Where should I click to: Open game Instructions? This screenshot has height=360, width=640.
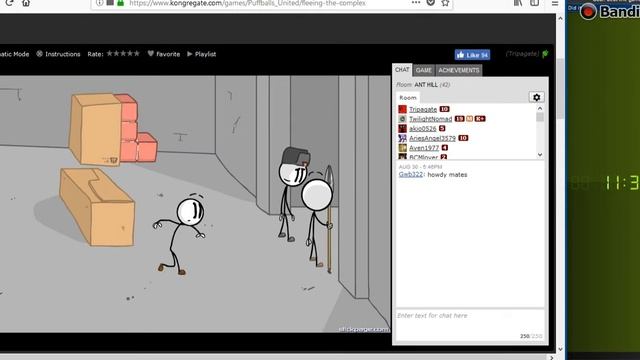[58, 54]
